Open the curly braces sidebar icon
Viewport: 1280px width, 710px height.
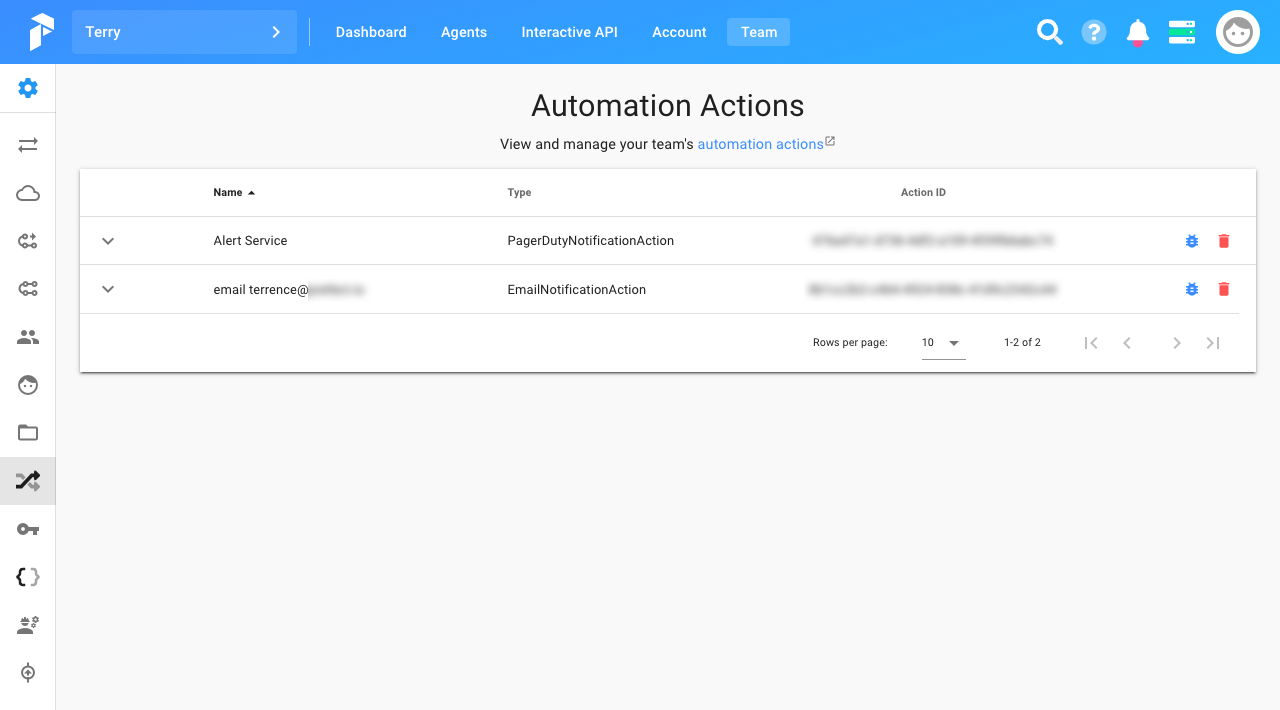28,577
